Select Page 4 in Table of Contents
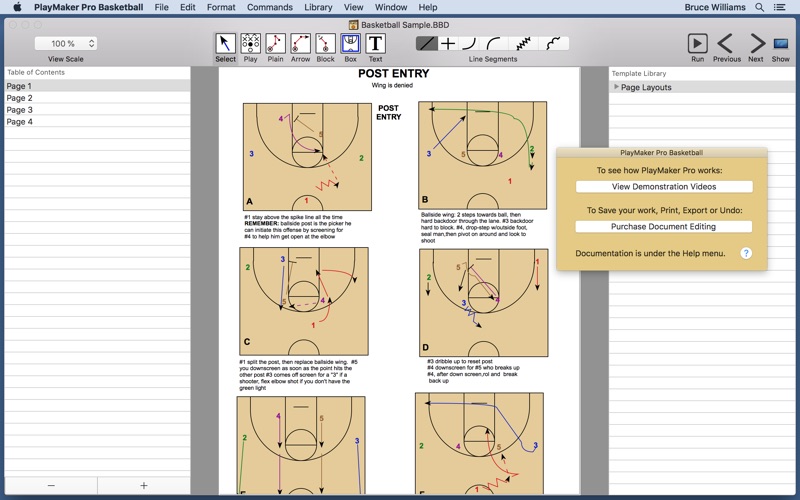Image resolution: width=800 pixels, height=500 pixels. pyautogui.click(x=97, y=121)
